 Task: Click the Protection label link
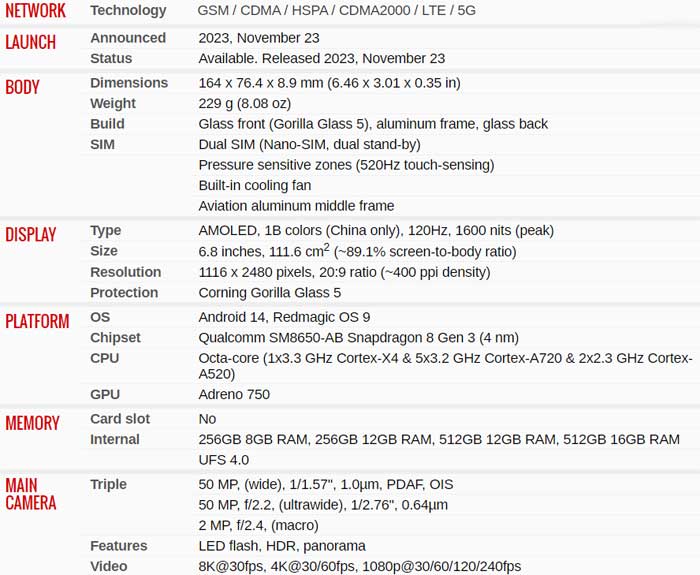(x=124, y=293)
